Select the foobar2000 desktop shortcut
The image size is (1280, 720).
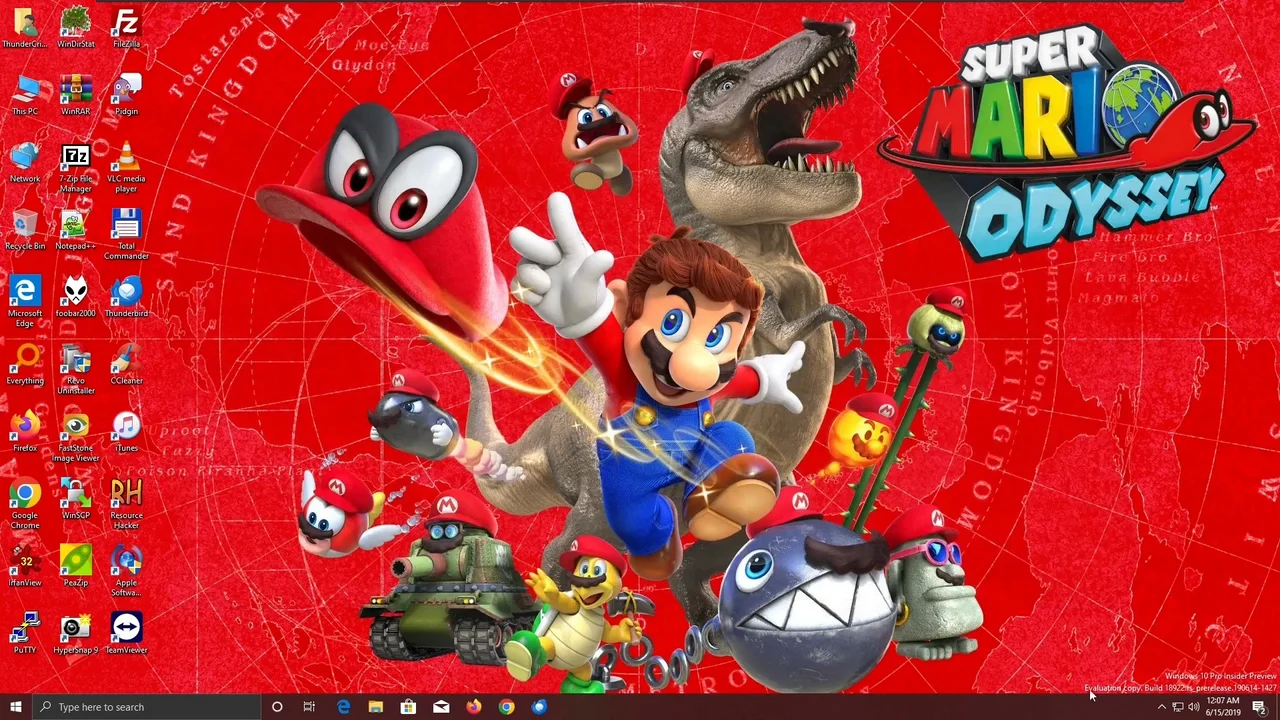point(76,297)
